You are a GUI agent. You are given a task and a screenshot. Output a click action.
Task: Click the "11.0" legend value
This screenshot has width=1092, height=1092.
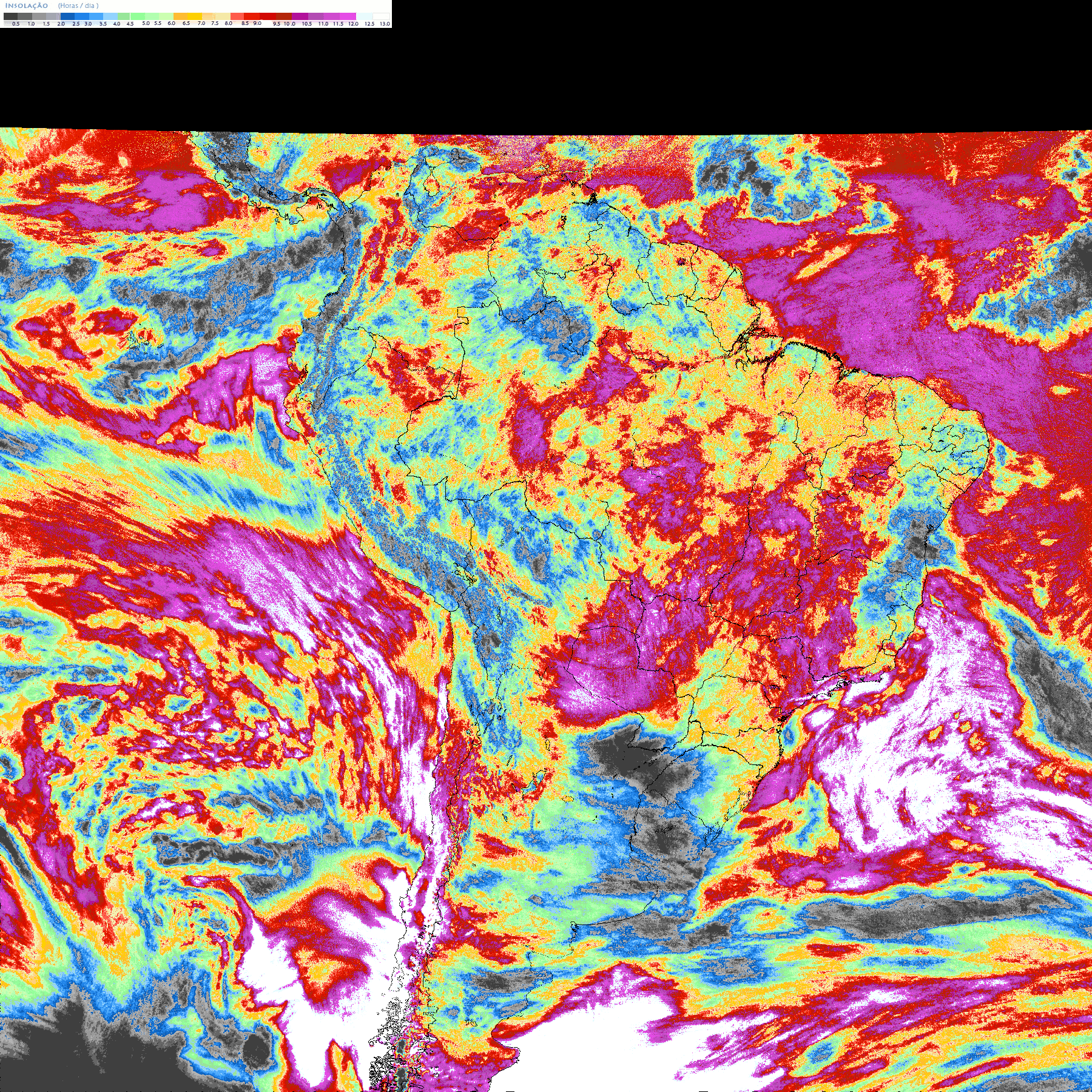(x=323, y=24)
